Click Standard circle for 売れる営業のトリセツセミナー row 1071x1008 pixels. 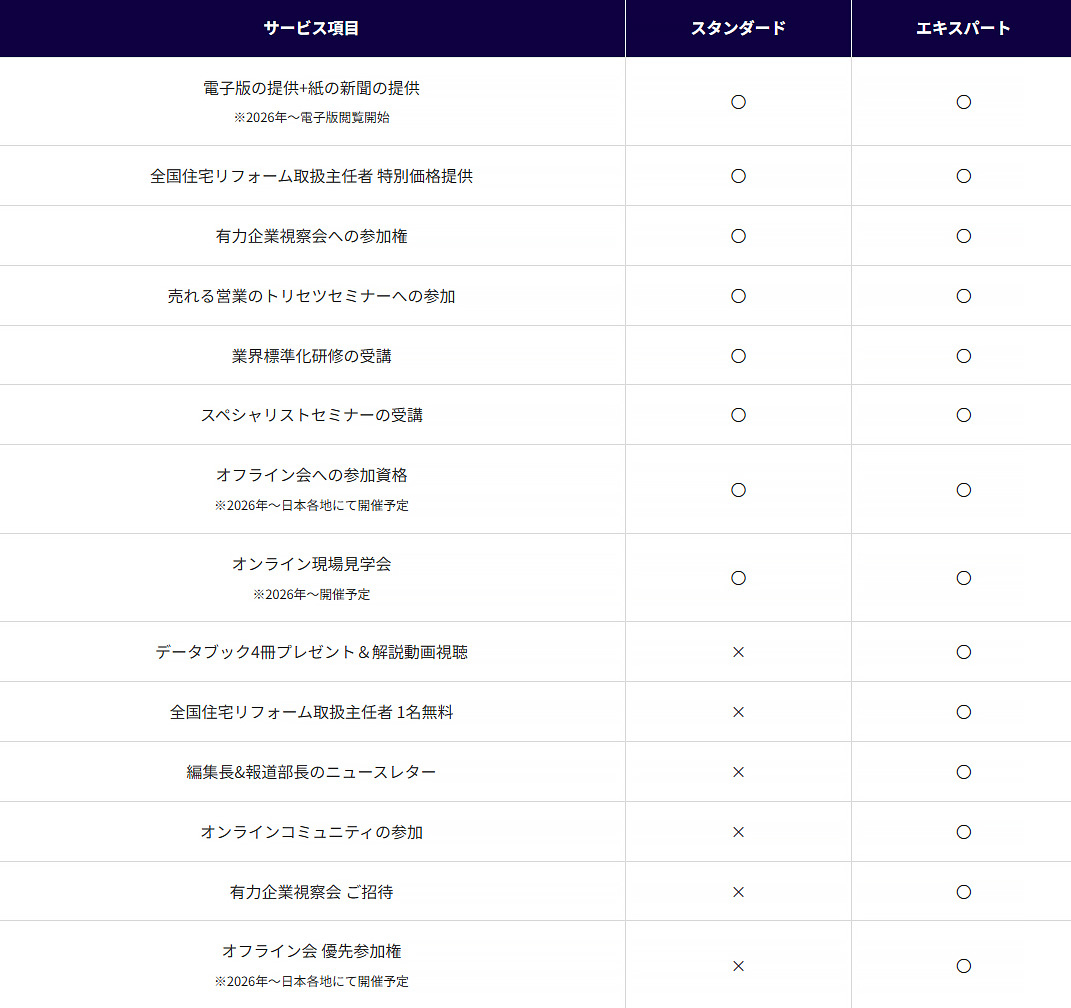[x=738, y=296]
